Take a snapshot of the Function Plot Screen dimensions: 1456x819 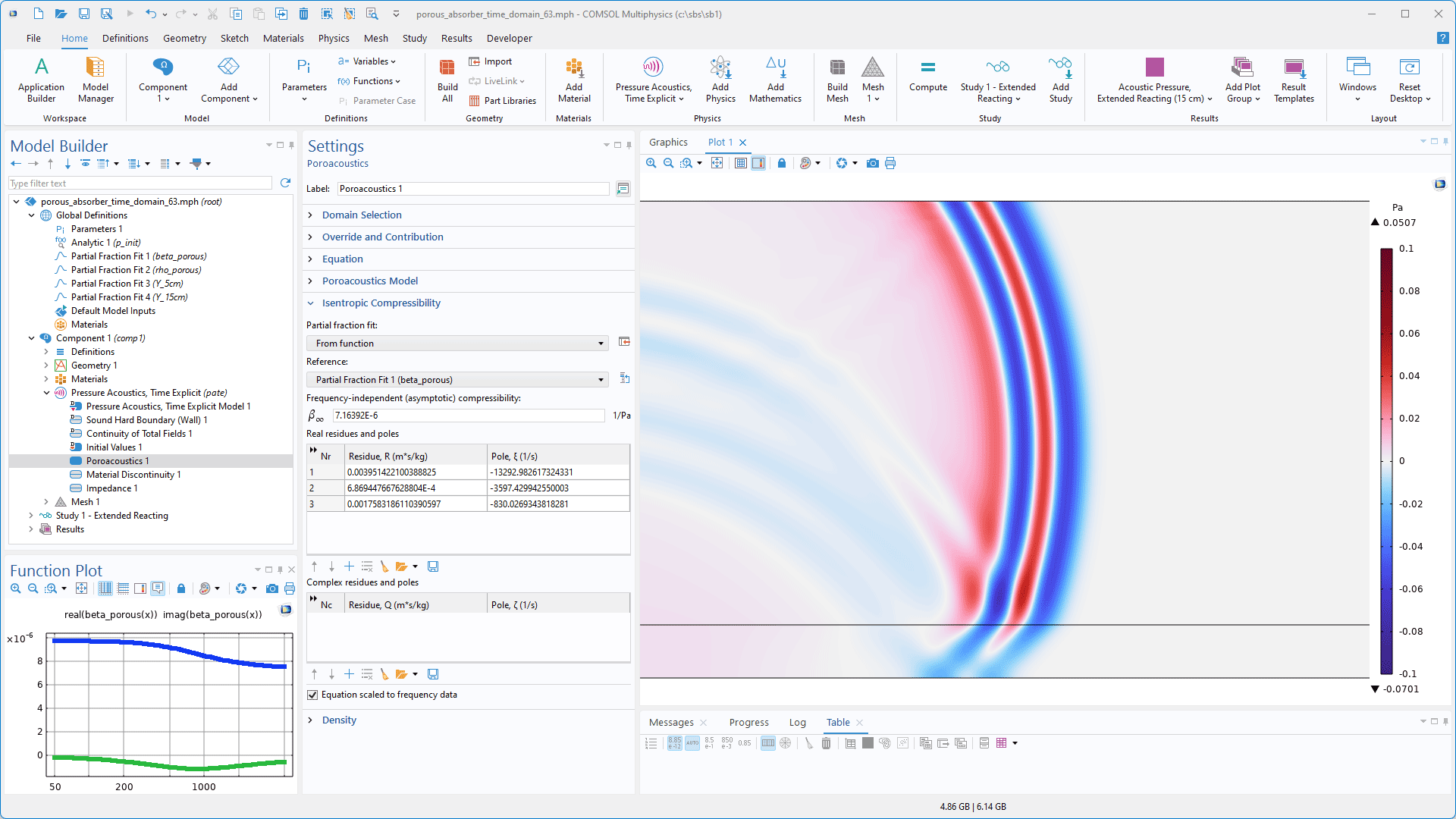click(272, 588)
